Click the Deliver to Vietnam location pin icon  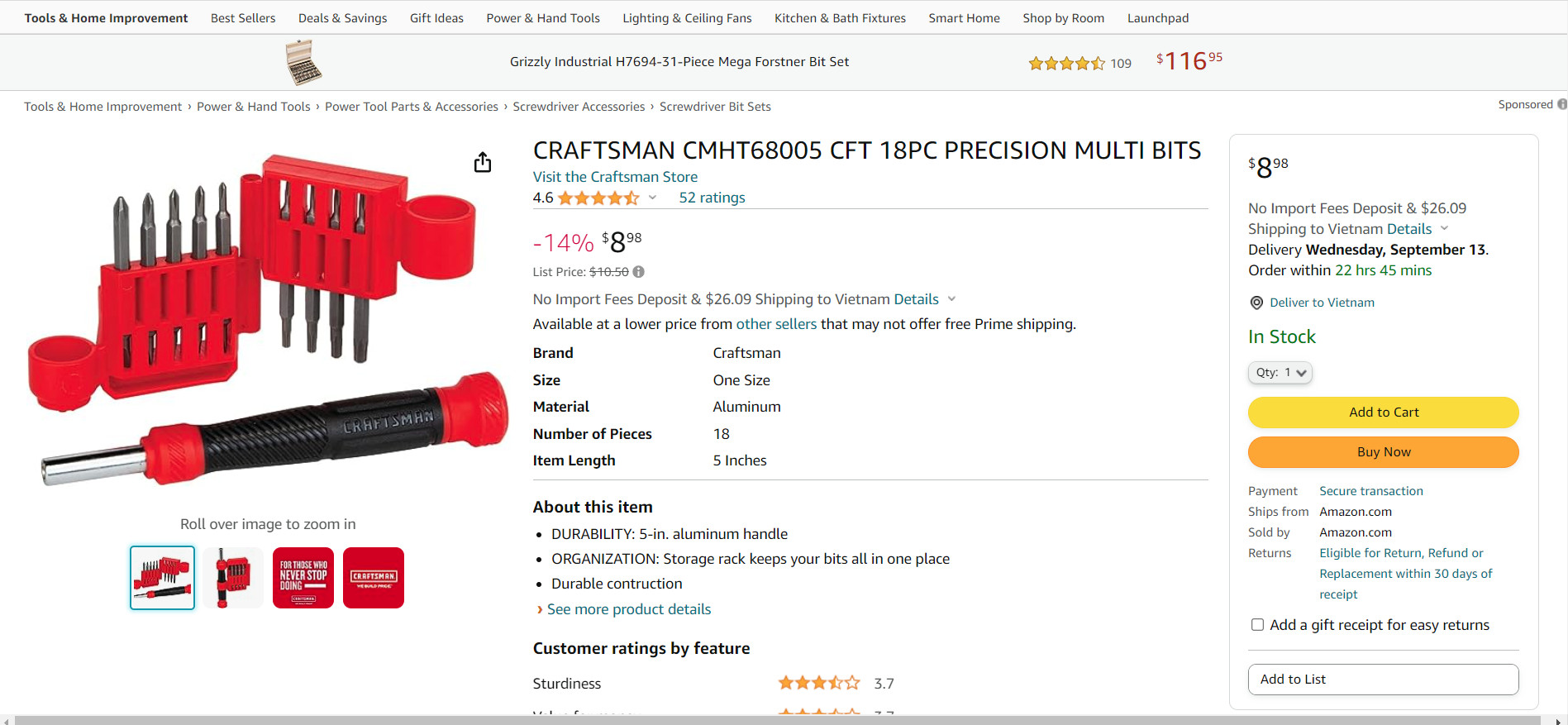click(x=1256, y=303)
